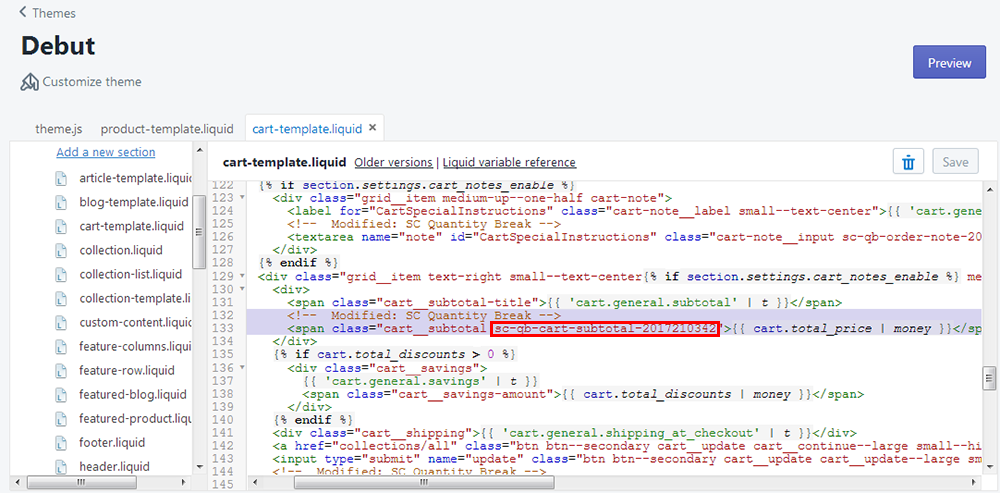Click the file icon beside collection.liquid
This screenshot has height=493, width=1000.
[x=60, y=250]
